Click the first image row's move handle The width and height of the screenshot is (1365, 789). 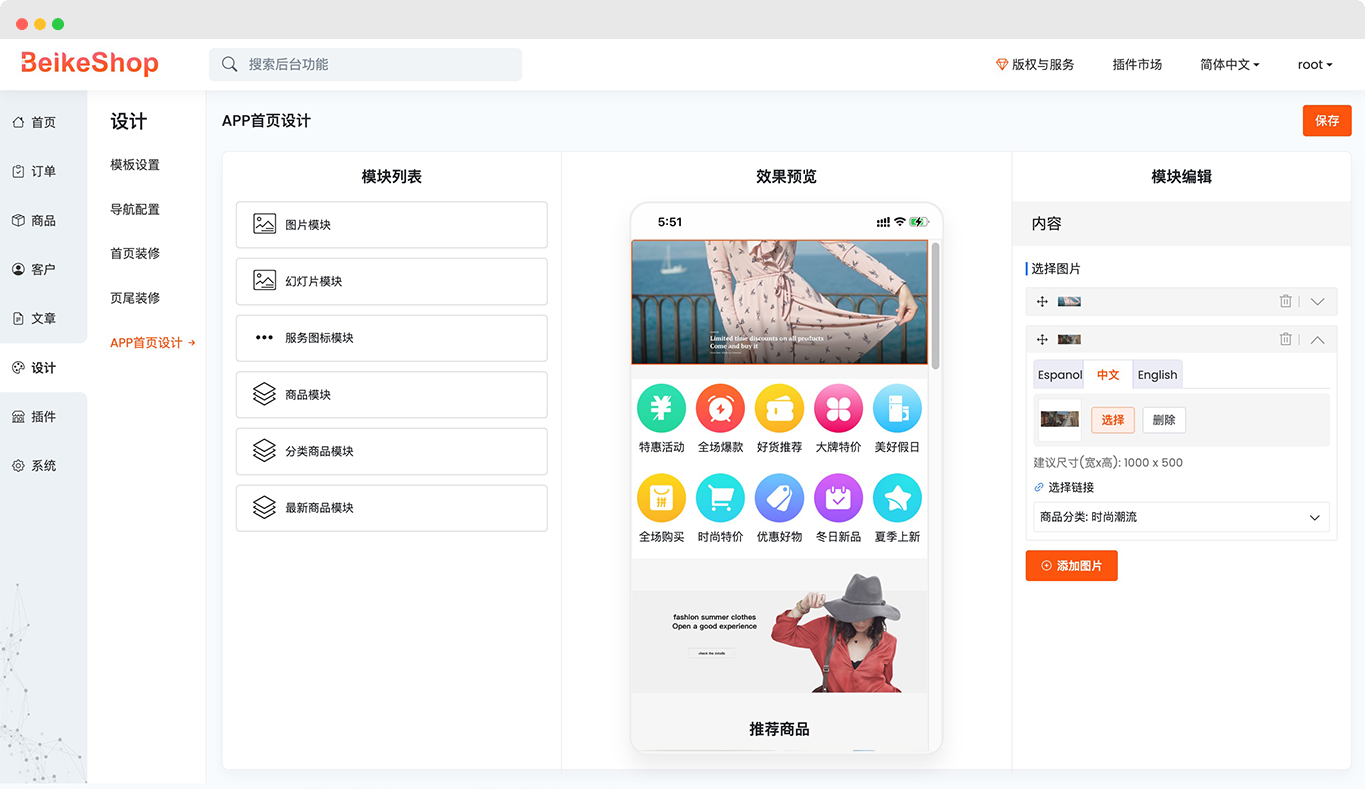tap(1042, 301)
